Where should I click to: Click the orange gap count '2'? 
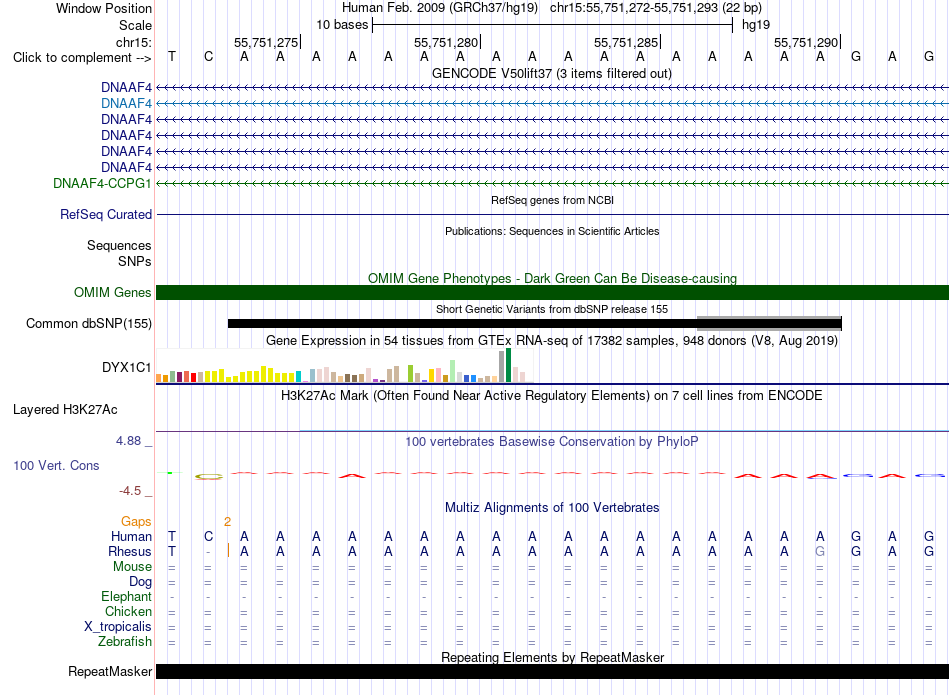tap(227, 522)
